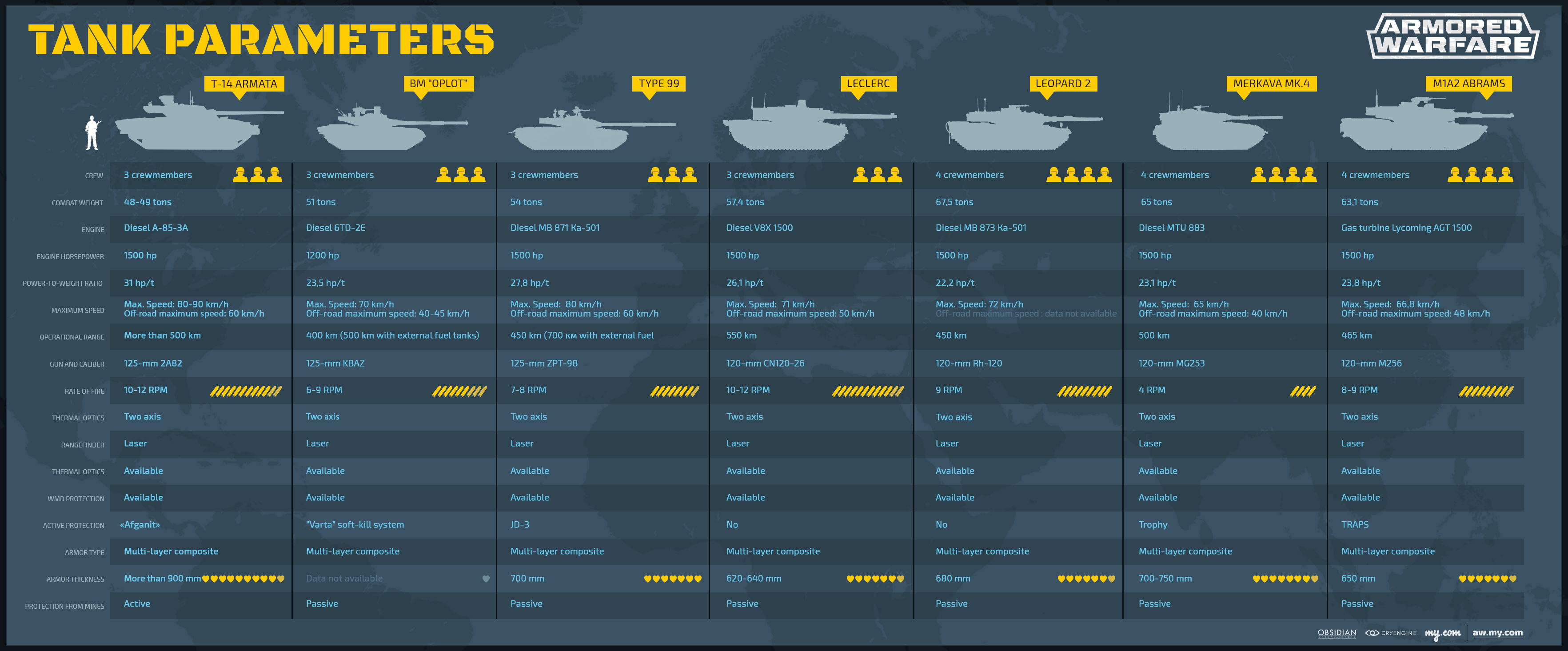Open the aw.my.com link

pos(1497,633)
